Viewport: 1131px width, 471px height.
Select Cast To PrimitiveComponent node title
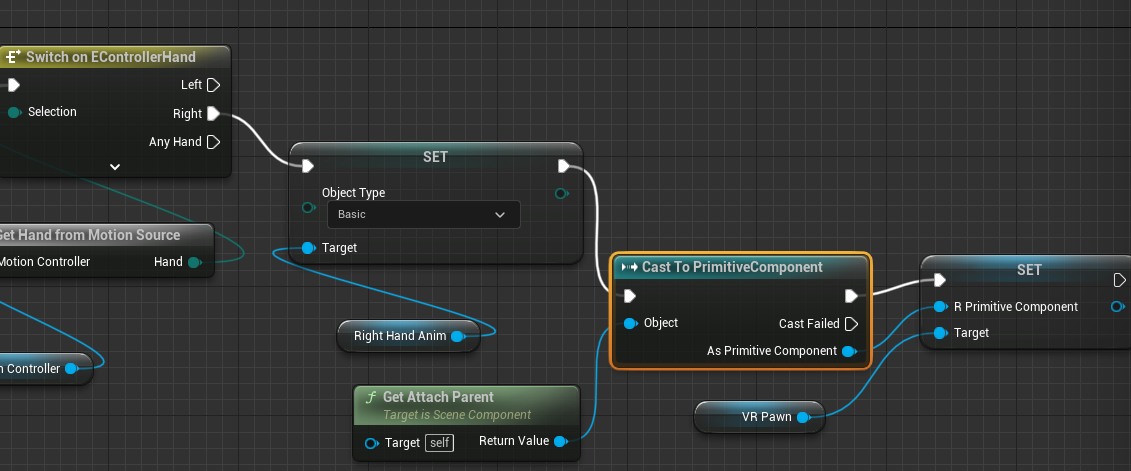732,267
